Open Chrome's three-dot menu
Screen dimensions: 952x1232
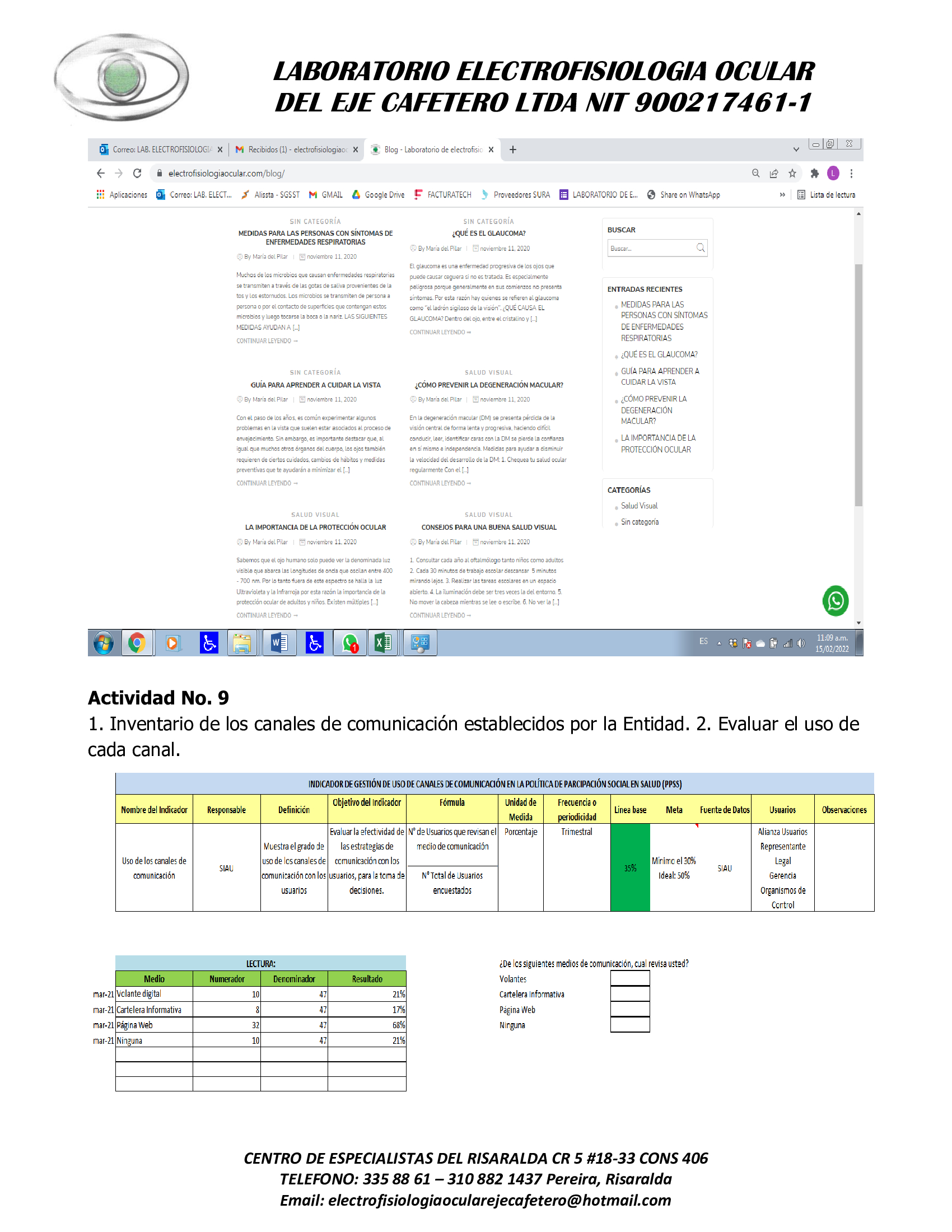[852, 173]
